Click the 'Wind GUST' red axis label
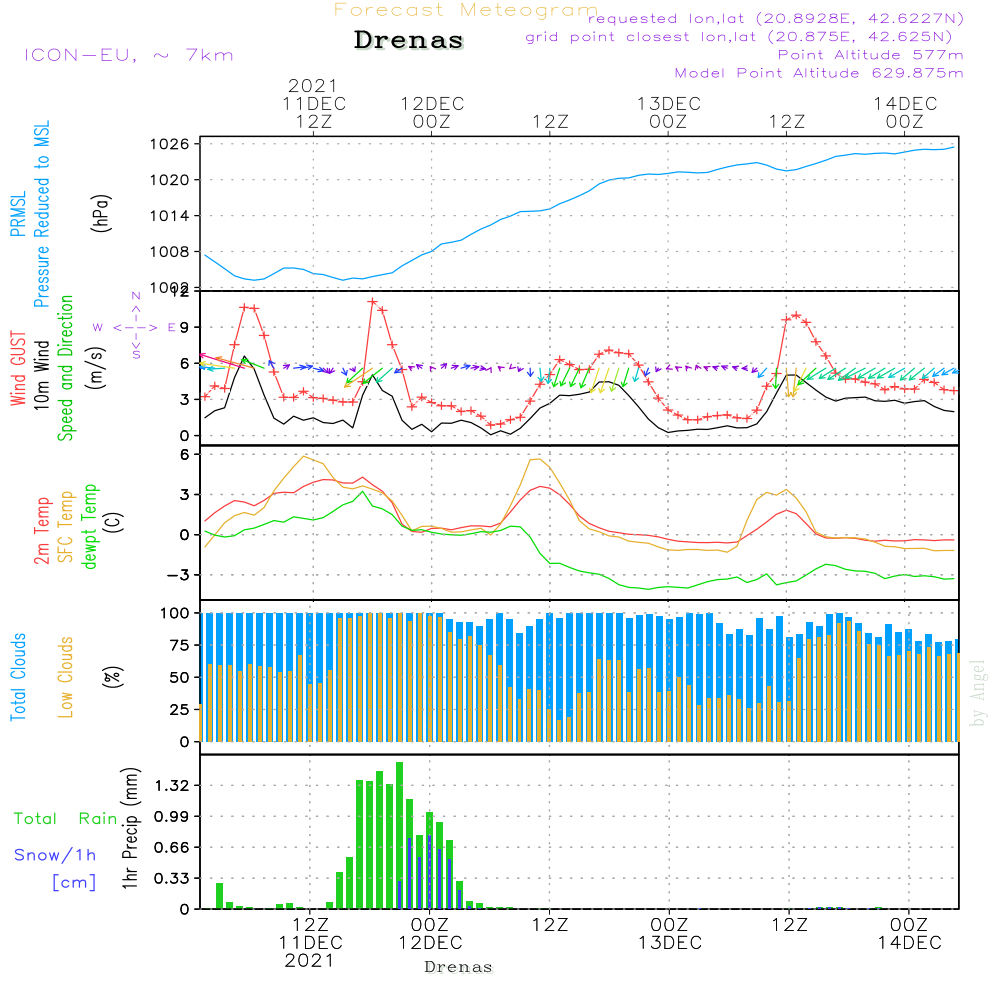Viewport: 1000px width, 1000px height. coord(18,369)
